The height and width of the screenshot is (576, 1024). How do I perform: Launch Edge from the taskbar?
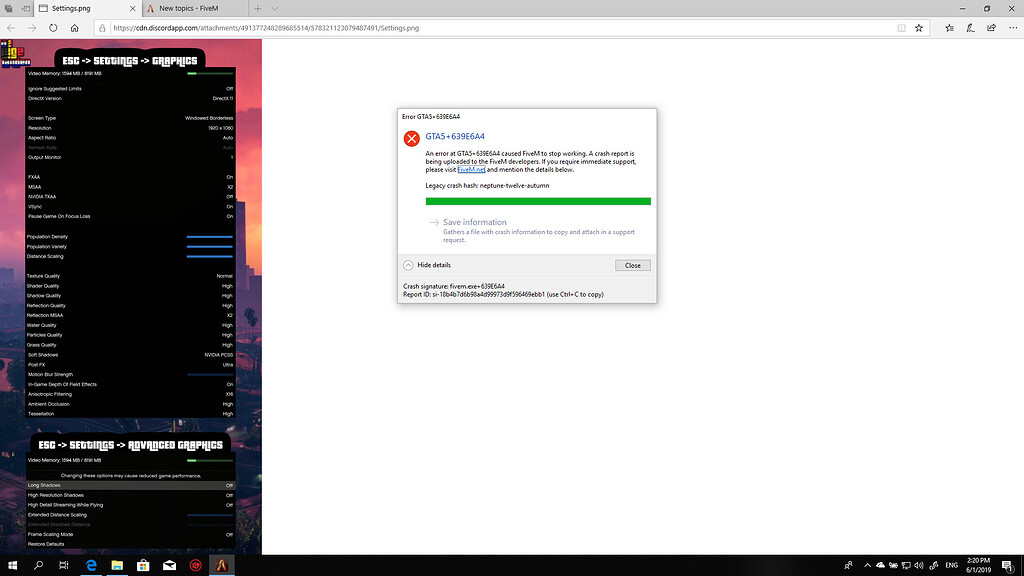(x=91, y=565)
